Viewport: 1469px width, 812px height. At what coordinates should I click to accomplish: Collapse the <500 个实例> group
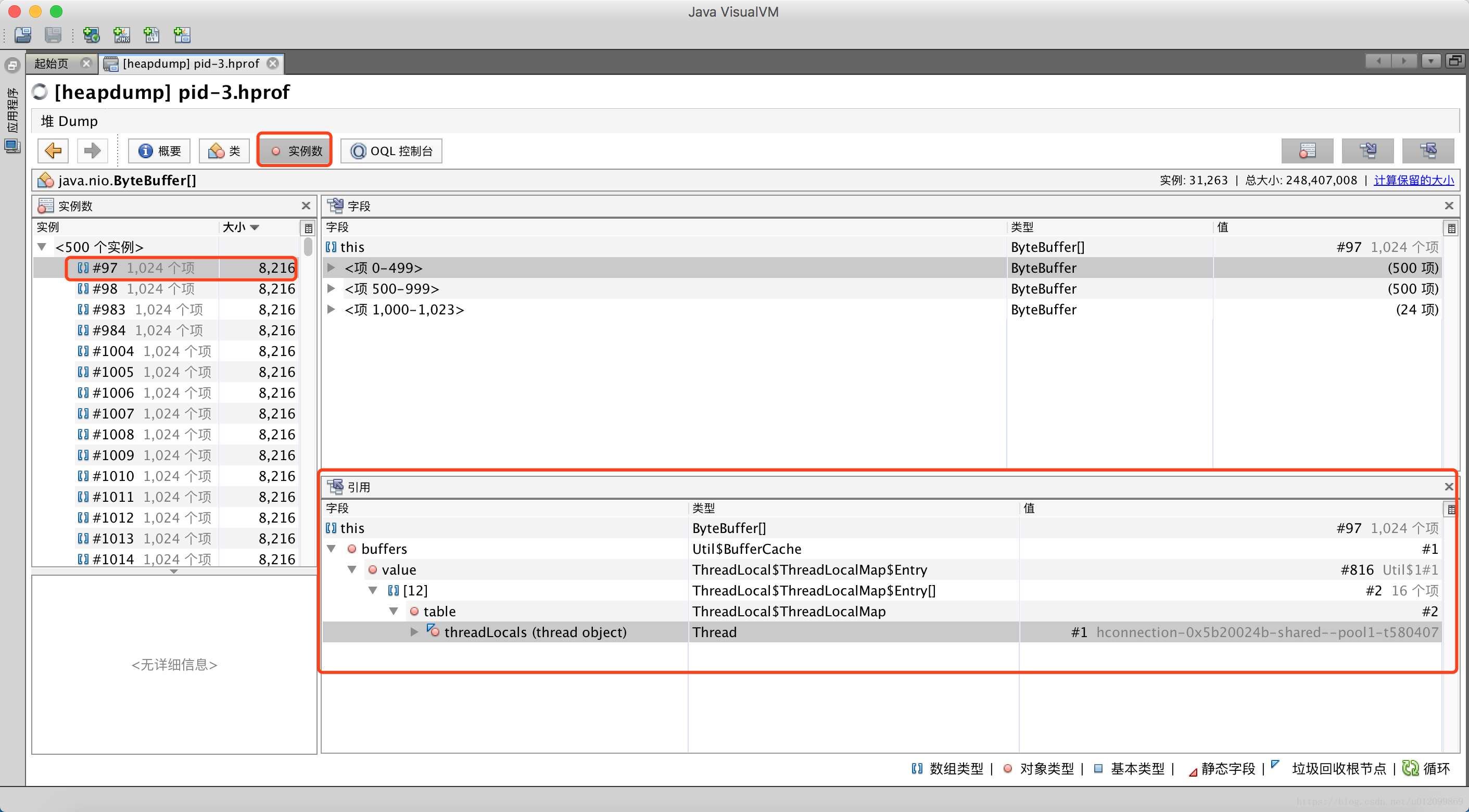click(42, 247)
